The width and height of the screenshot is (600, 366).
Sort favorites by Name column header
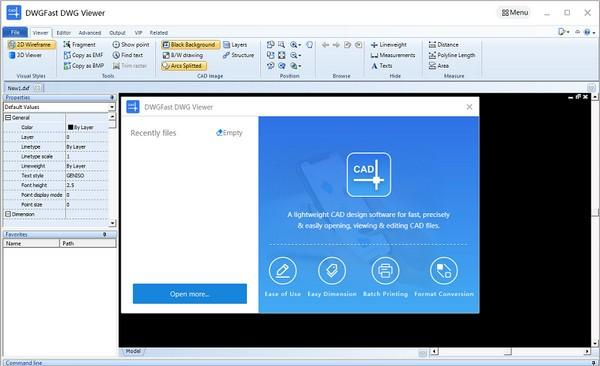tap(31, 243)
